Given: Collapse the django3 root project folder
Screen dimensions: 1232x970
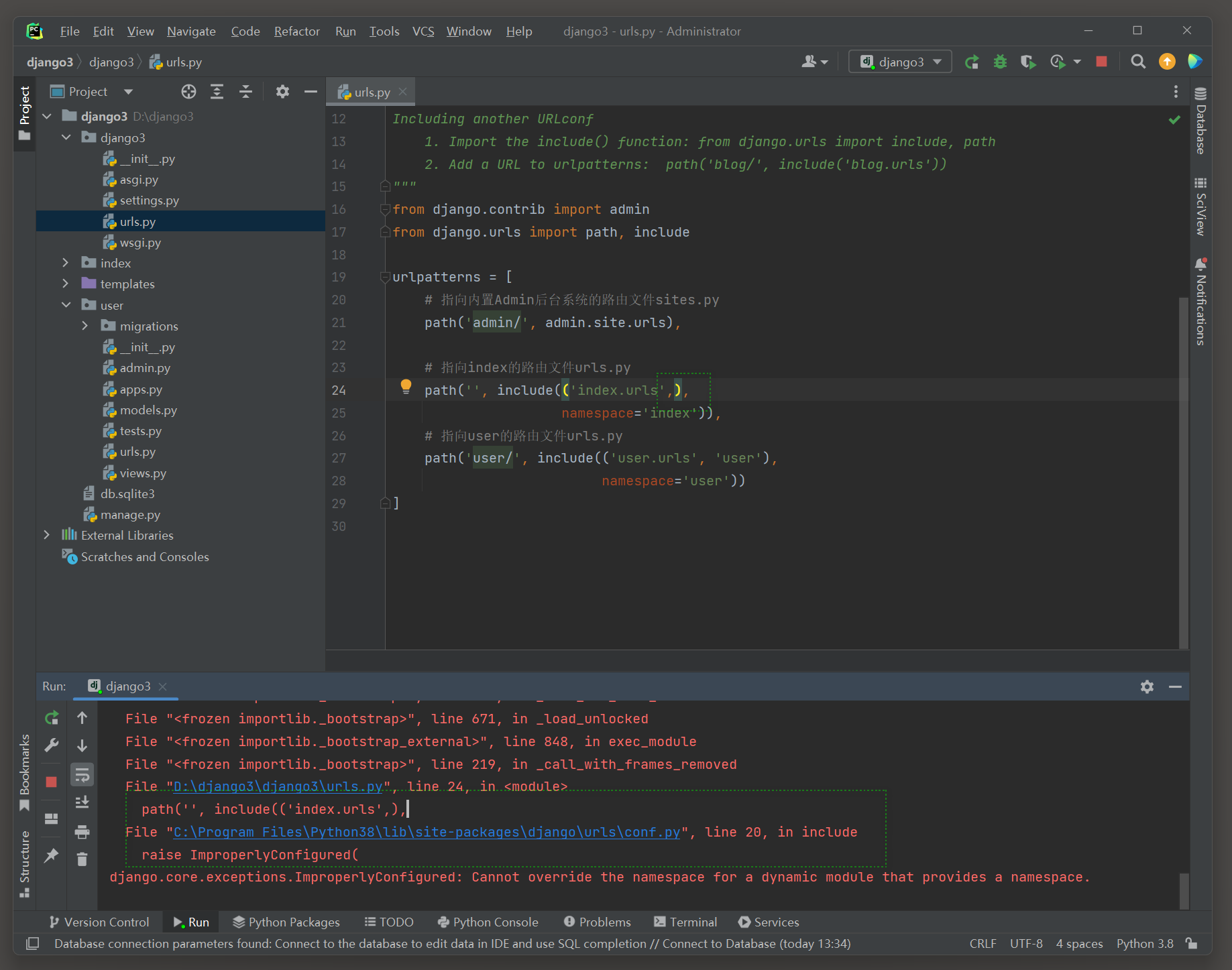Looking at the screenshot, I should tap(47, 116).
